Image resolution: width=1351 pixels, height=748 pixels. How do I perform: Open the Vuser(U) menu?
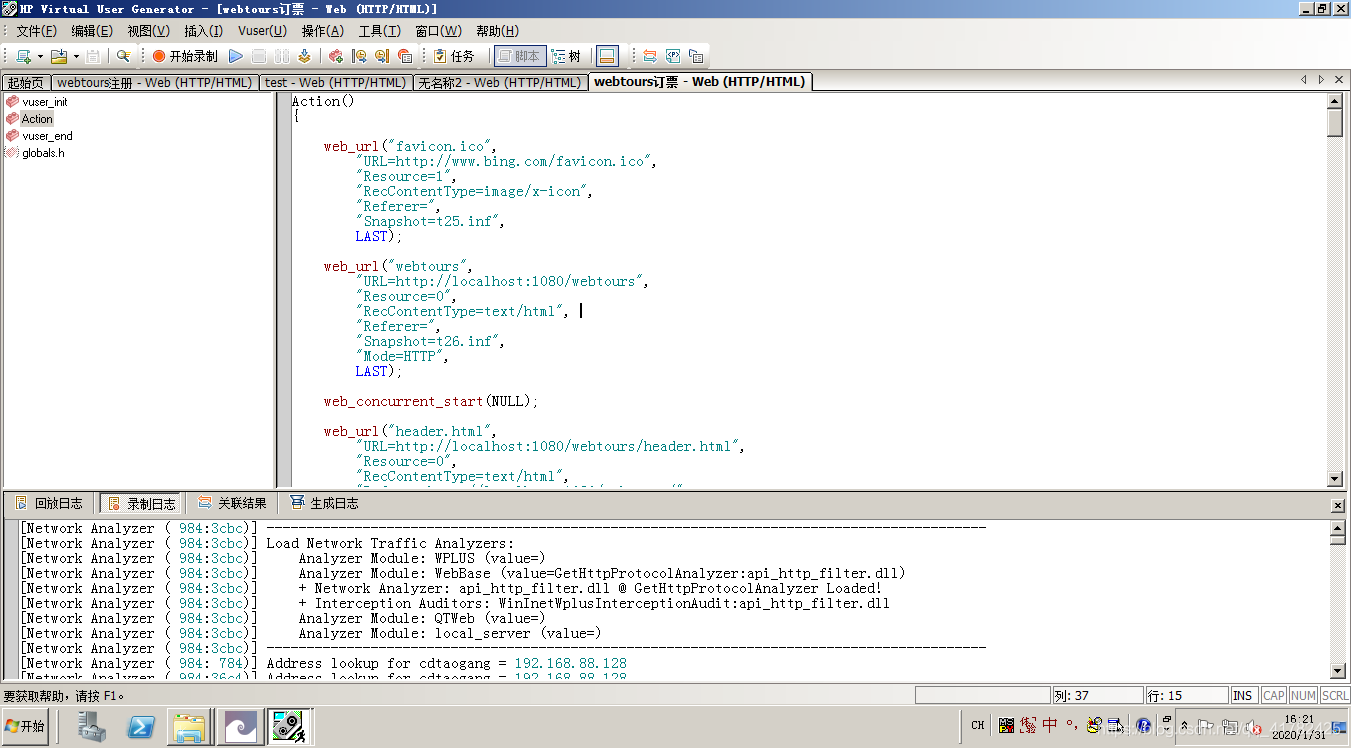[x=262, y=31]
